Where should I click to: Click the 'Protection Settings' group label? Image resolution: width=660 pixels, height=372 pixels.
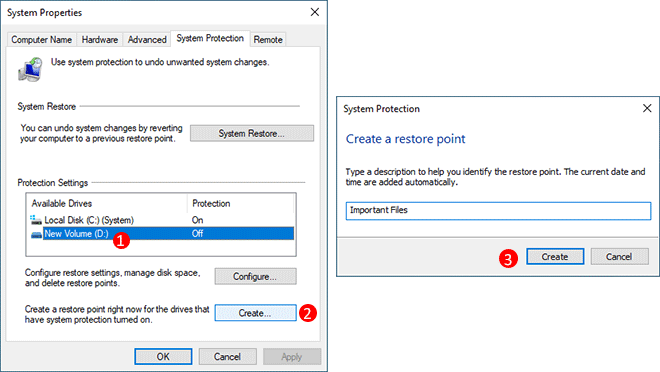click(x=53, y=183)
